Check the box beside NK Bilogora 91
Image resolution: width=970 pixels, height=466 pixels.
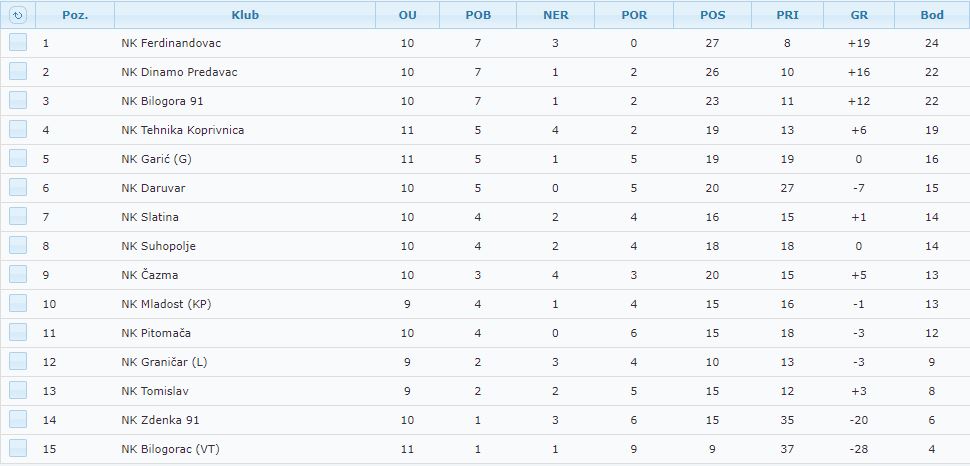coord(18,101)
